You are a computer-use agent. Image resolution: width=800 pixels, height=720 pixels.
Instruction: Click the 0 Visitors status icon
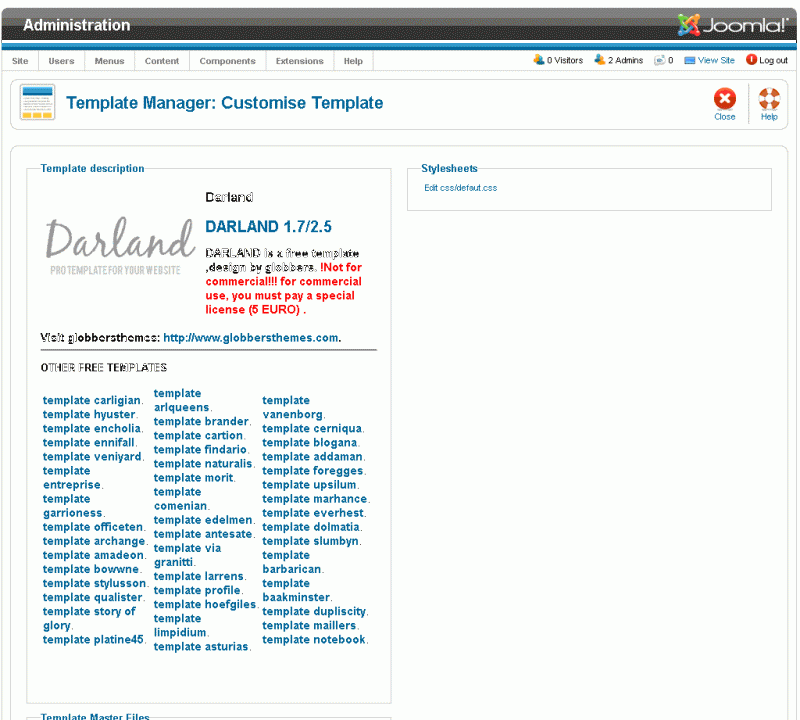coord(539,60)
